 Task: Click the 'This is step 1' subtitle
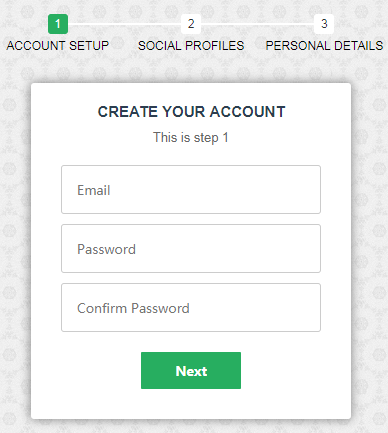191,137
